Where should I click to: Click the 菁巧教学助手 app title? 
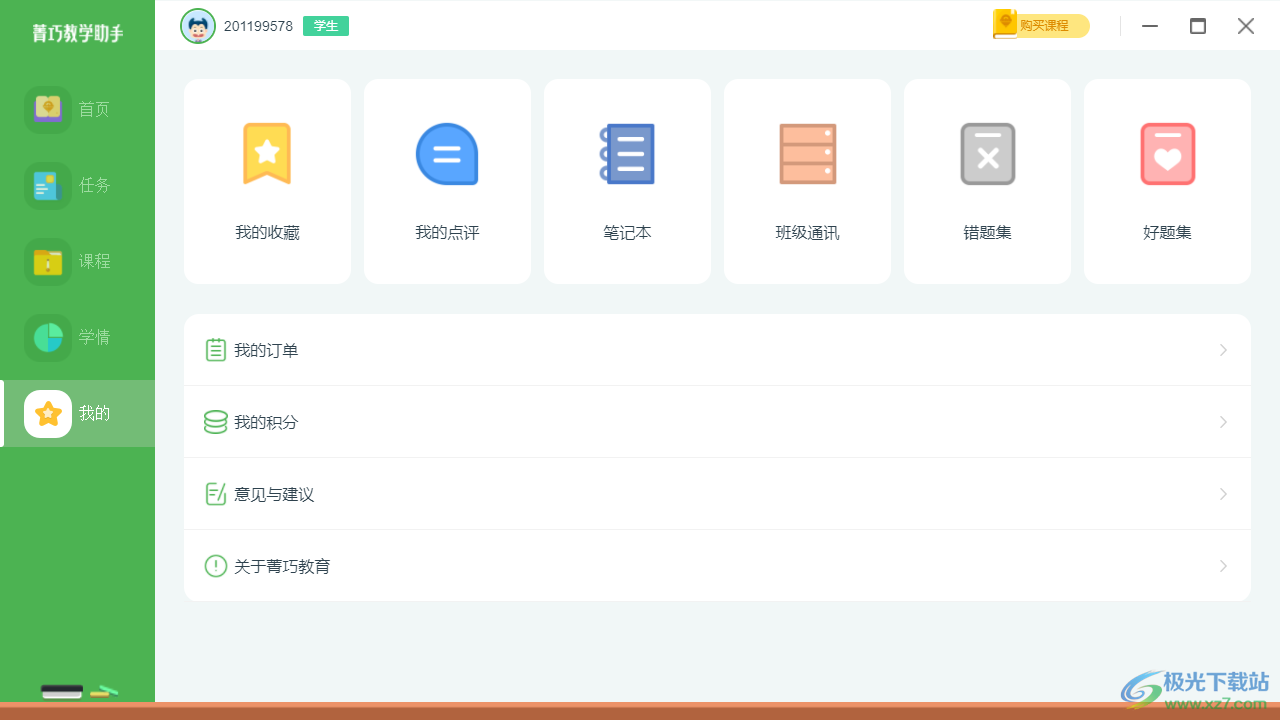click(77, 33)
